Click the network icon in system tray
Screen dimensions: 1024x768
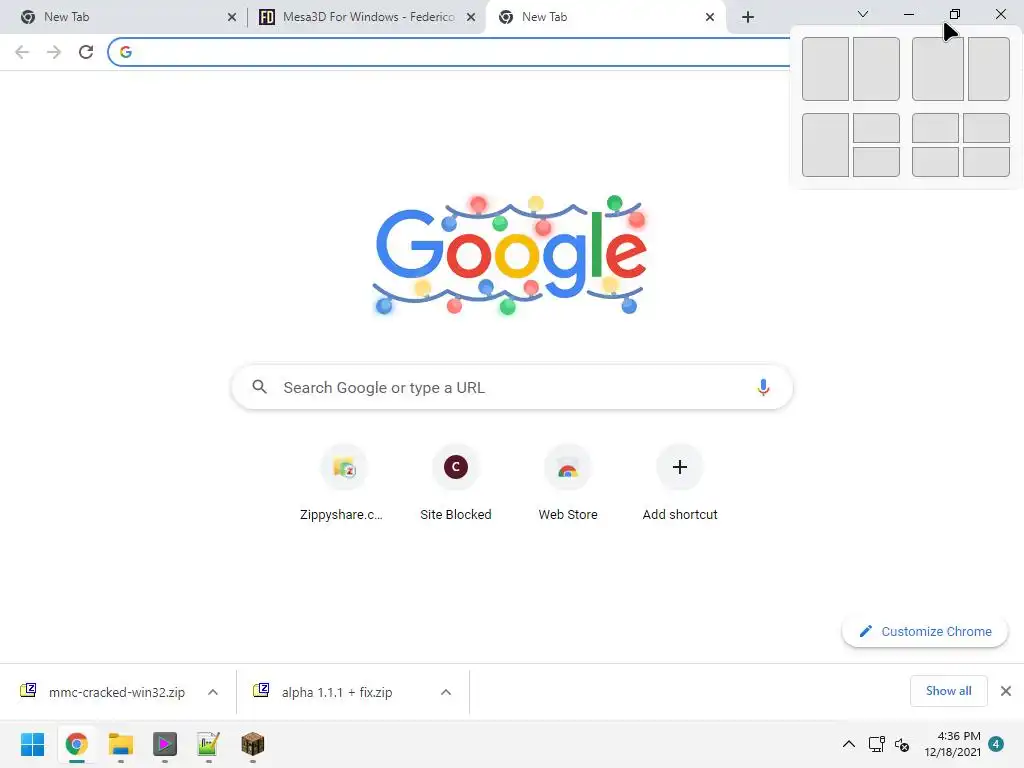(x=876, y=744)
